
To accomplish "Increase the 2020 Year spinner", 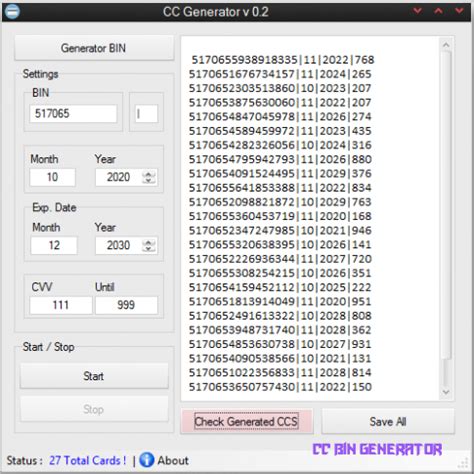I will point(149,174).
